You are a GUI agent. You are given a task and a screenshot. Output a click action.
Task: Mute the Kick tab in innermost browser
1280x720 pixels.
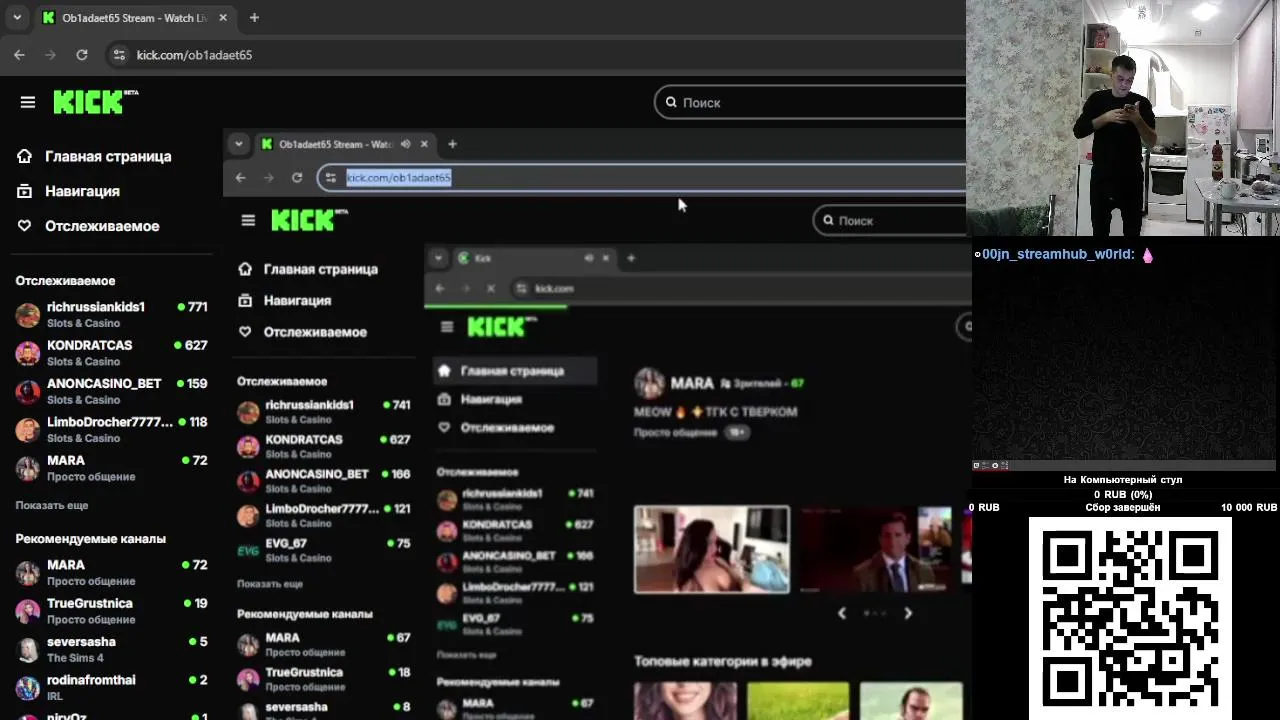[x=589, y=258]
